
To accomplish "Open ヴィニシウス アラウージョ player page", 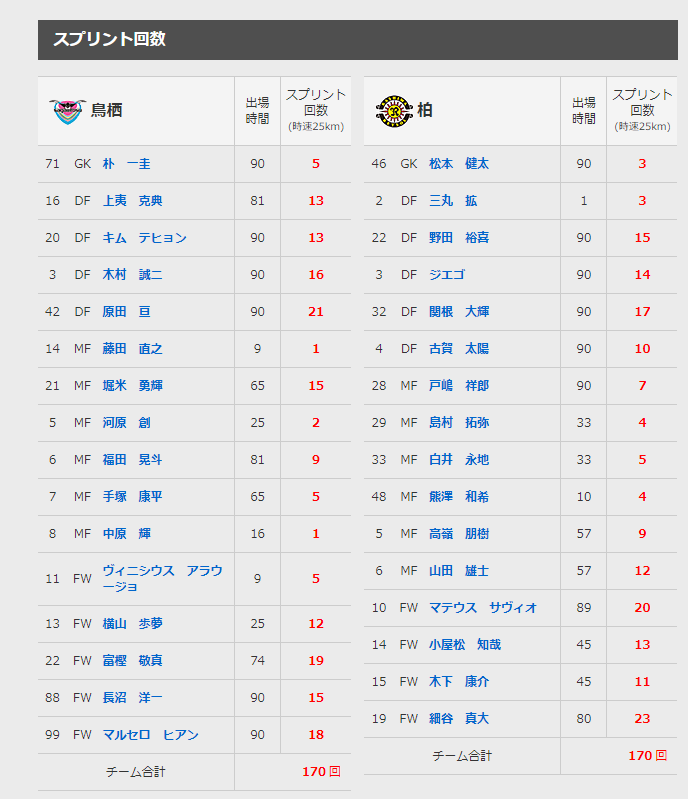I will 163,578.
